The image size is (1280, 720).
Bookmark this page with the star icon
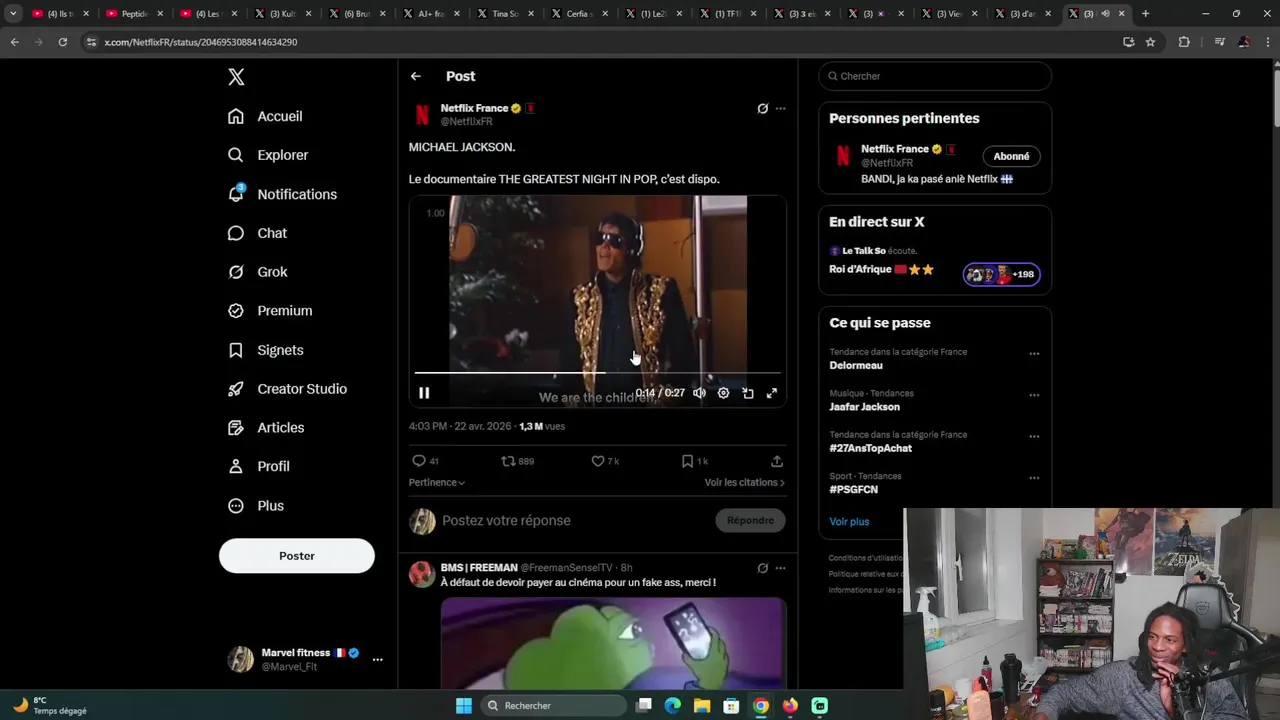(1150, 42)
